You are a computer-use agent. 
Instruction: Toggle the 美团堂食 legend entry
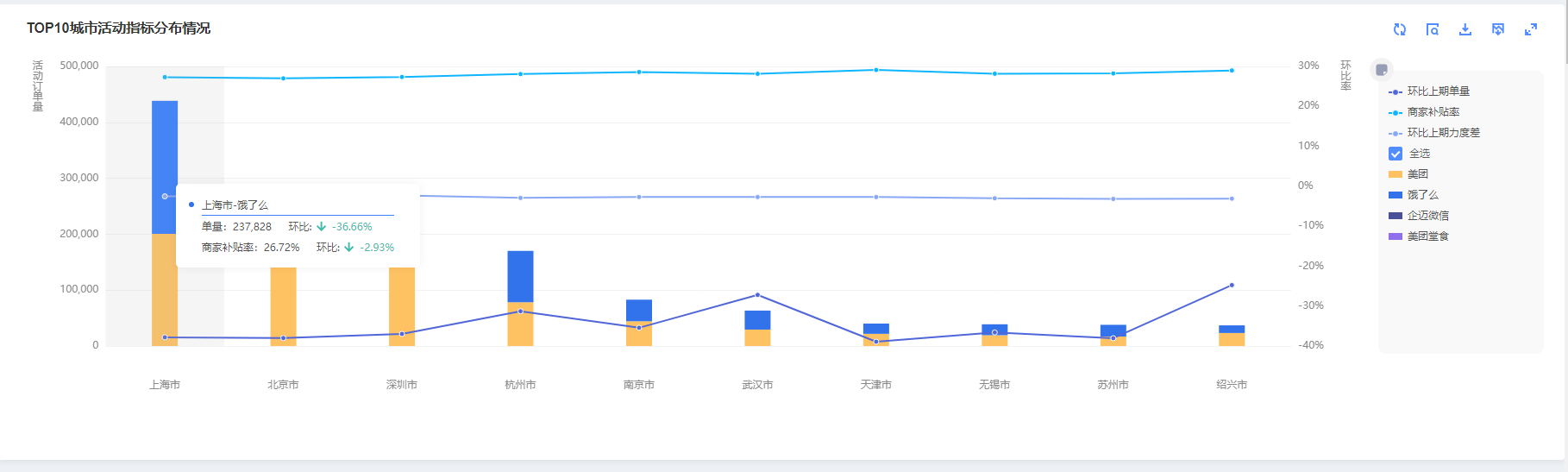(1419, 236)
